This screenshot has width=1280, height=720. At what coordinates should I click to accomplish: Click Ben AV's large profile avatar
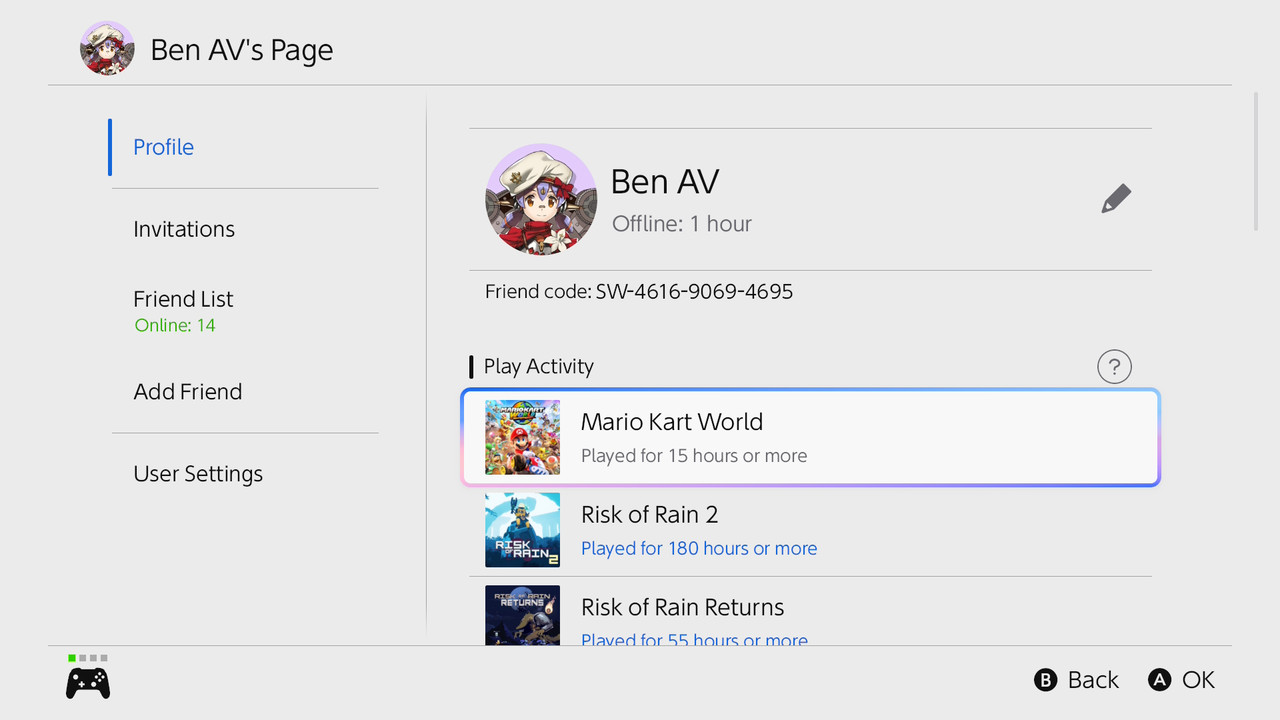[541, 199]
